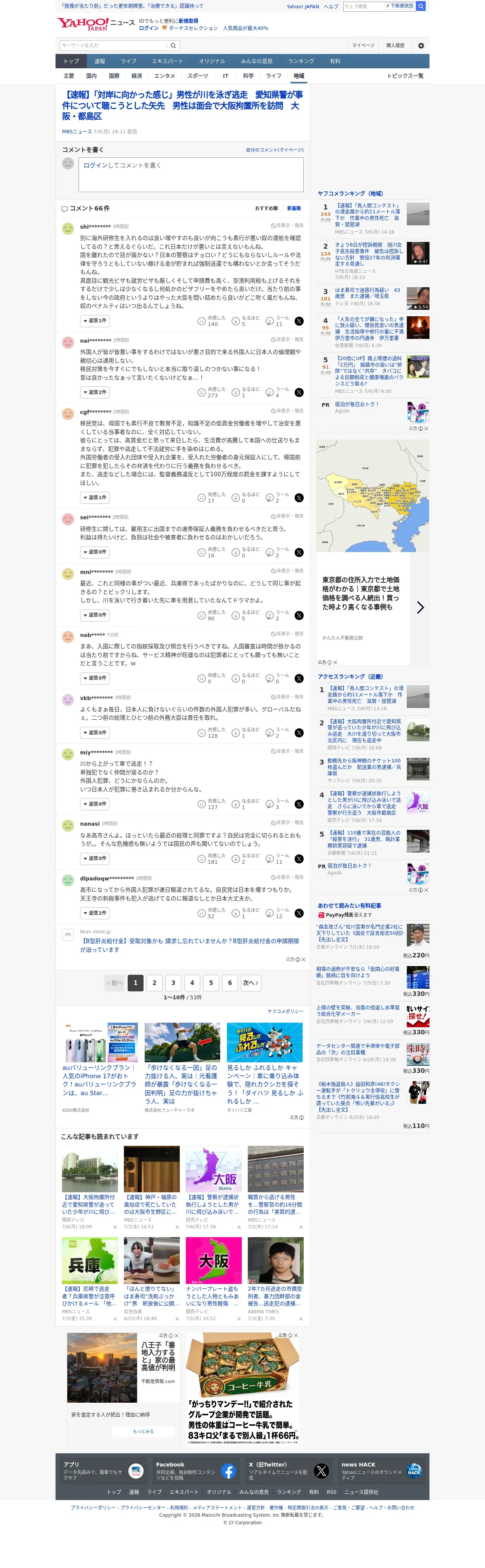Toggle なるほど on shi's comment
Viewport: 485px width, 1568px height.
pyautogui.click(x=246, y=322)
